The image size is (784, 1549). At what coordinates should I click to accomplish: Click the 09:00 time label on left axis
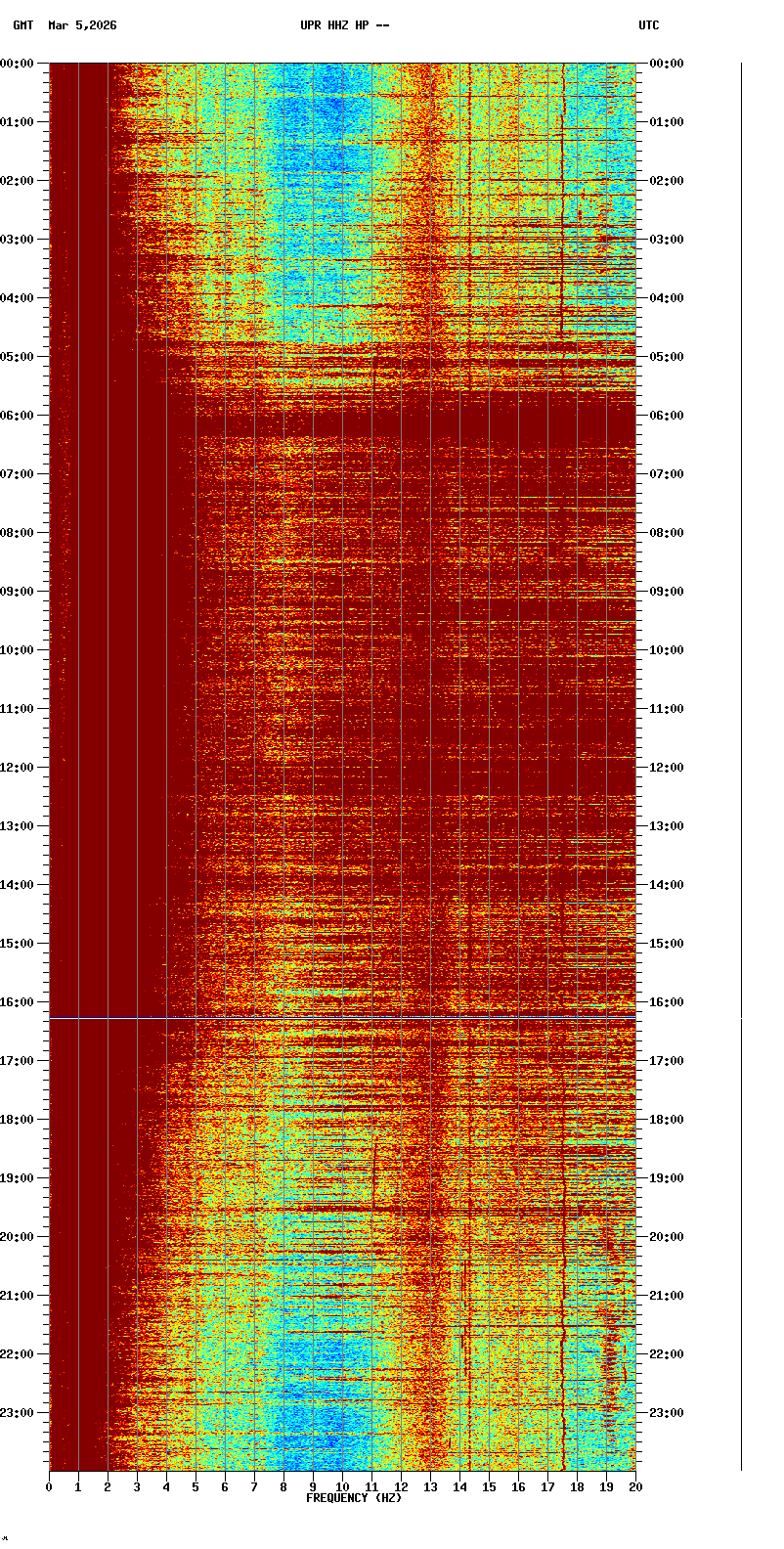18,592
